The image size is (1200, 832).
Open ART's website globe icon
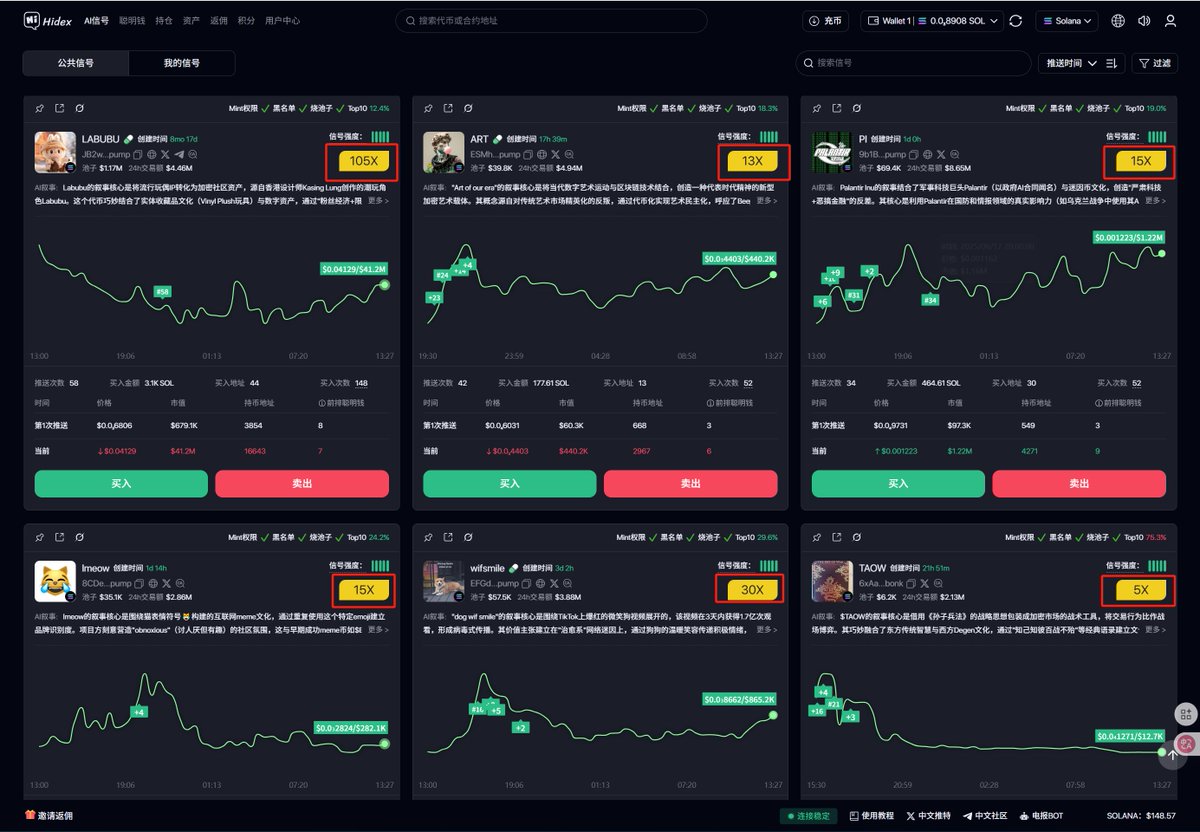541,154
